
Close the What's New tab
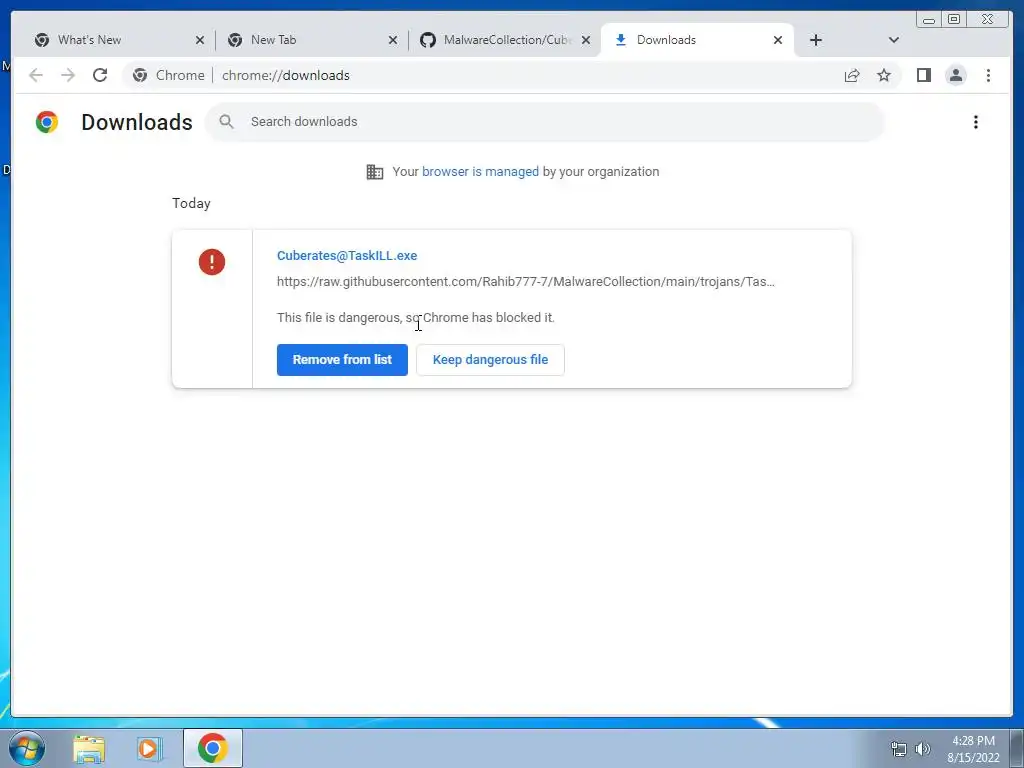click(200, 40)
